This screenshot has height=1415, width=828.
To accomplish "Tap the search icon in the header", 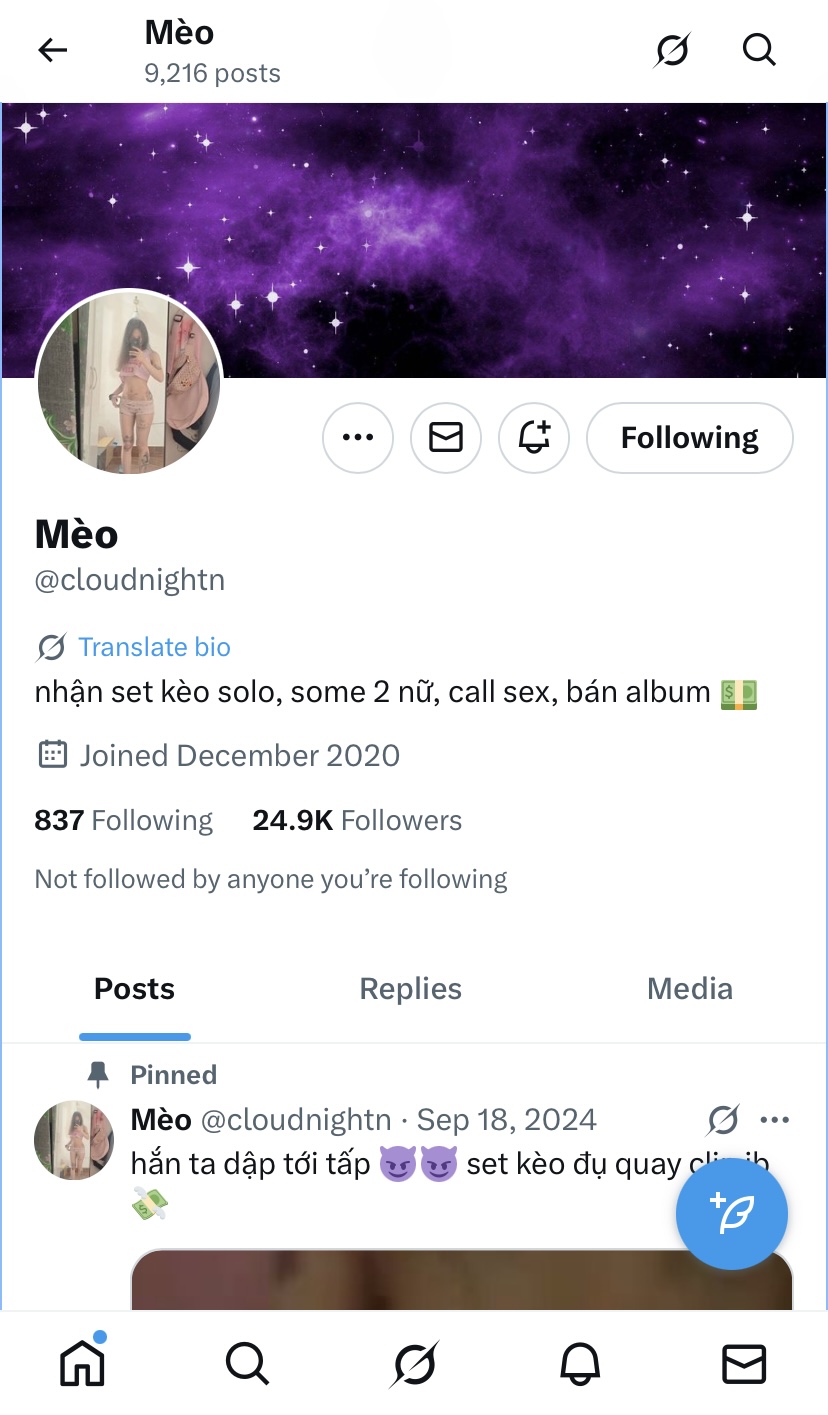I will pos(760,50).
